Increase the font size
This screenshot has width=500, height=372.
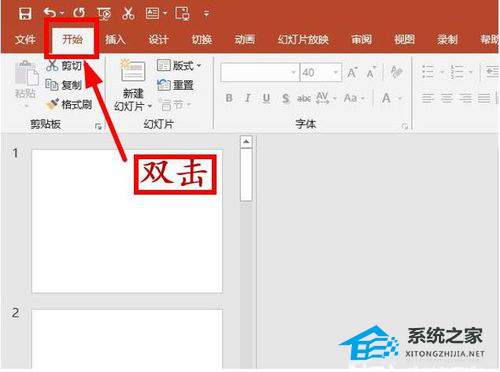pos(352,72)
